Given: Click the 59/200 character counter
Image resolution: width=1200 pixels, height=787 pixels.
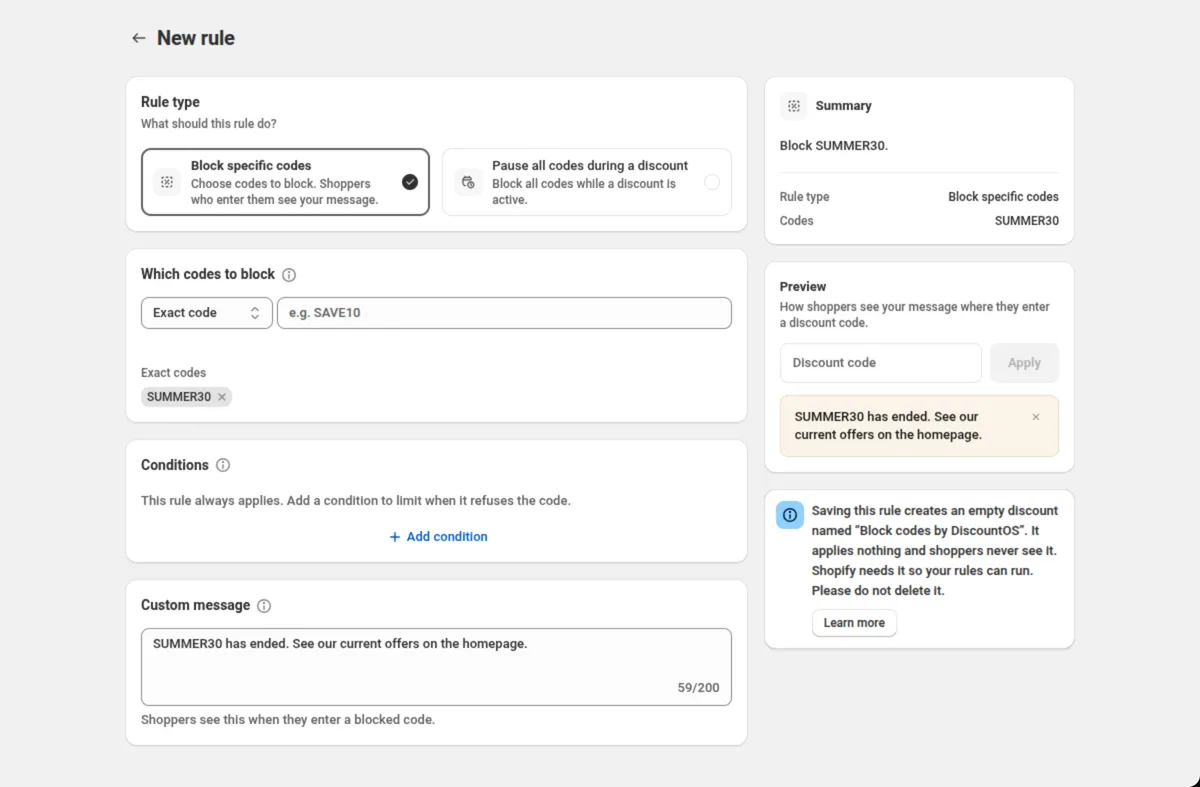Looking at the screenshot, I should (x=698, y=688).
